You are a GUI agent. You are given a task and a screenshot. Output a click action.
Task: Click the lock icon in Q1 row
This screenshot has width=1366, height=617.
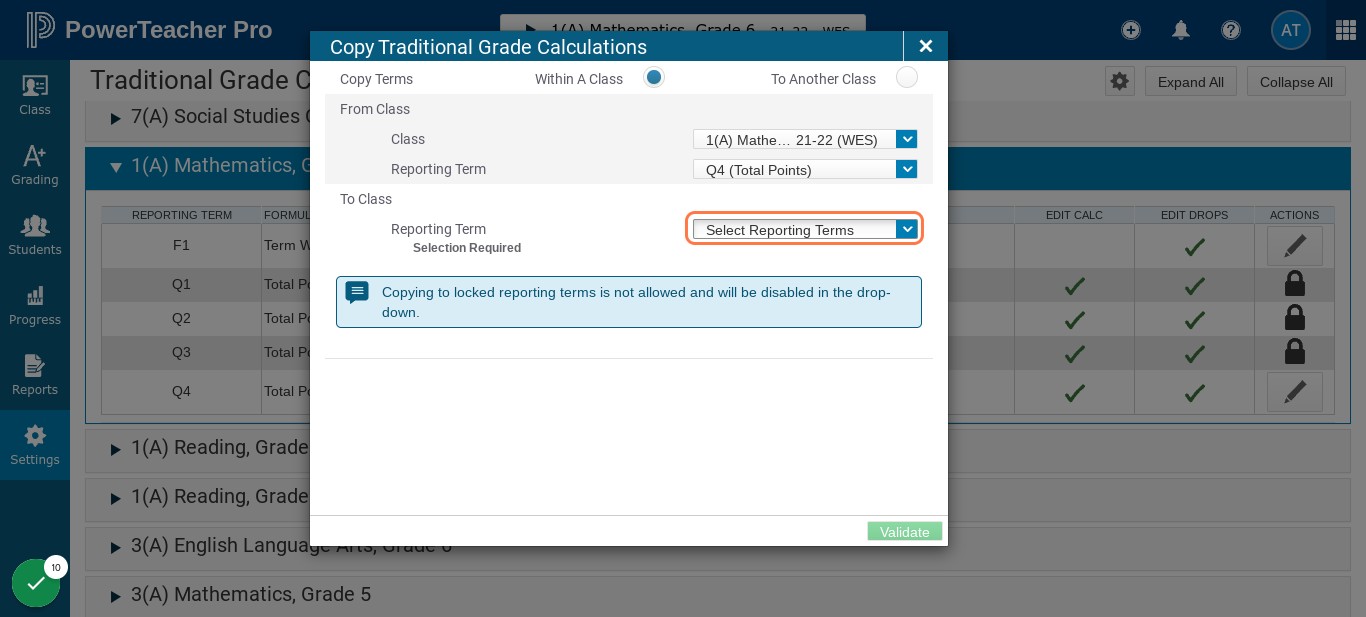[x=1294, y=284]
